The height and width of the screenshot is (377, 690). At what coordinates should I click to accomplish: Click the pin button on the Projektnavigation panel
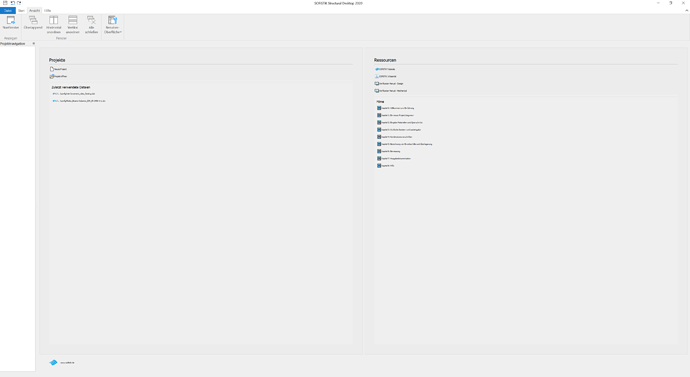coord(33,44)
